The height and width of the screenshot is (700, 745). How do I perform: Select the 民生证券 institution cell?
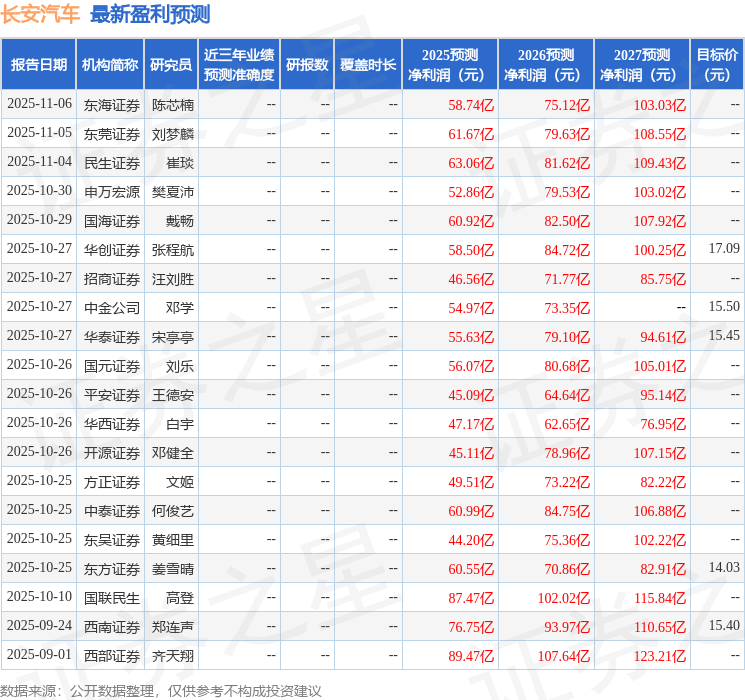[x=112, y=163]
